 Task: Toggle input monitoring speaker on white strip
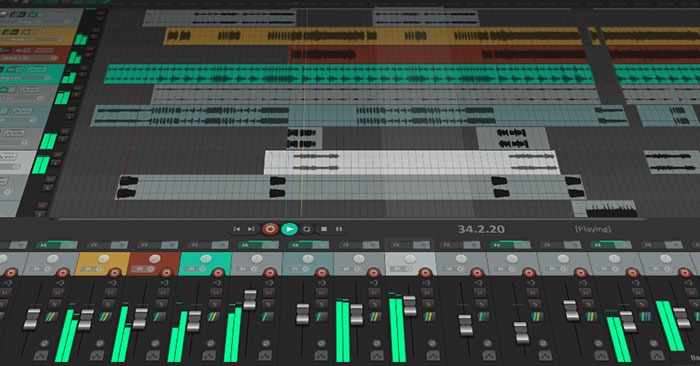point(426,283)
